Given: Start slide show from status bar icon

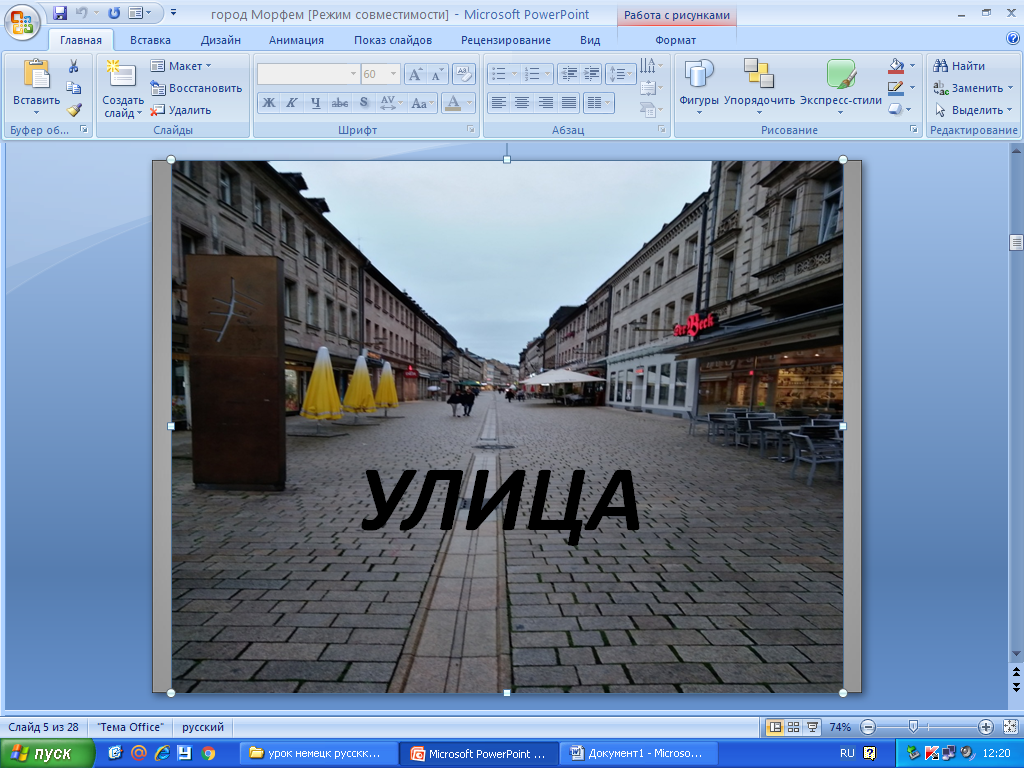Looking at the screenshot, I should tap(812, 727).
